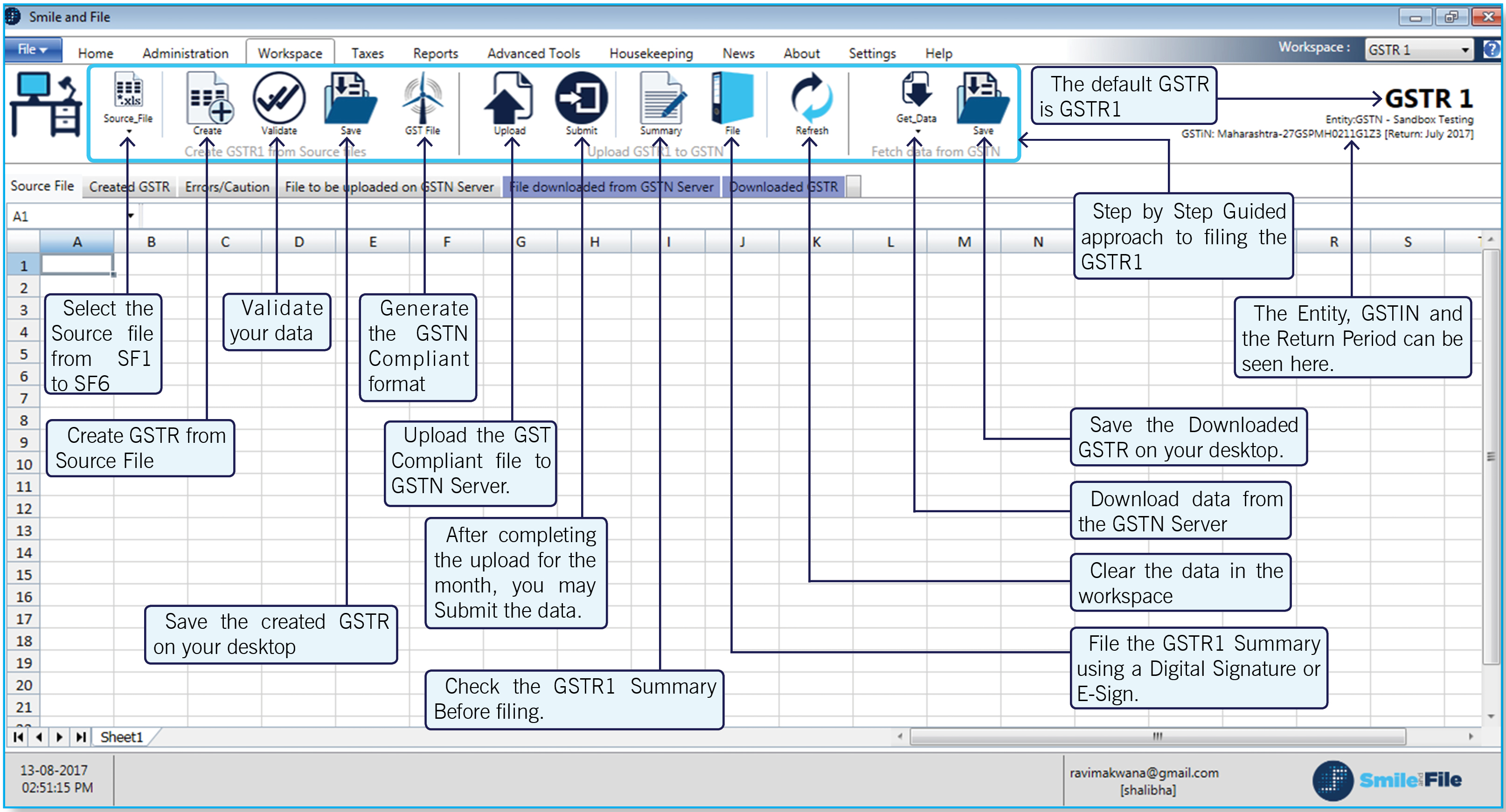Viewport: 1506px width, 812px height.
Task: Open the Workspace GSTR 1 dropdown
Action: pos(1464,50)
